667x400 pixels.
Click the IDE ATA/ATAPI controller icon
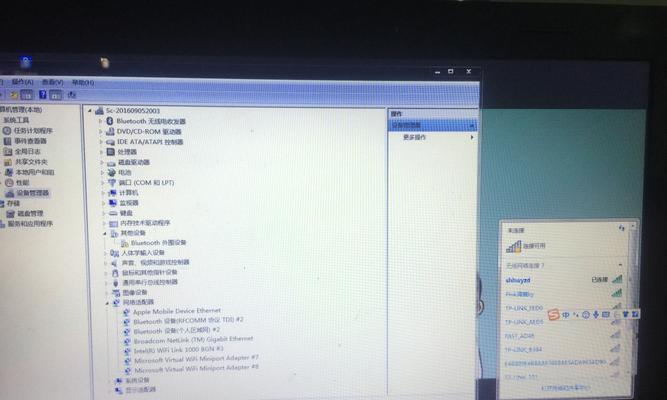[x=111, y=142]
